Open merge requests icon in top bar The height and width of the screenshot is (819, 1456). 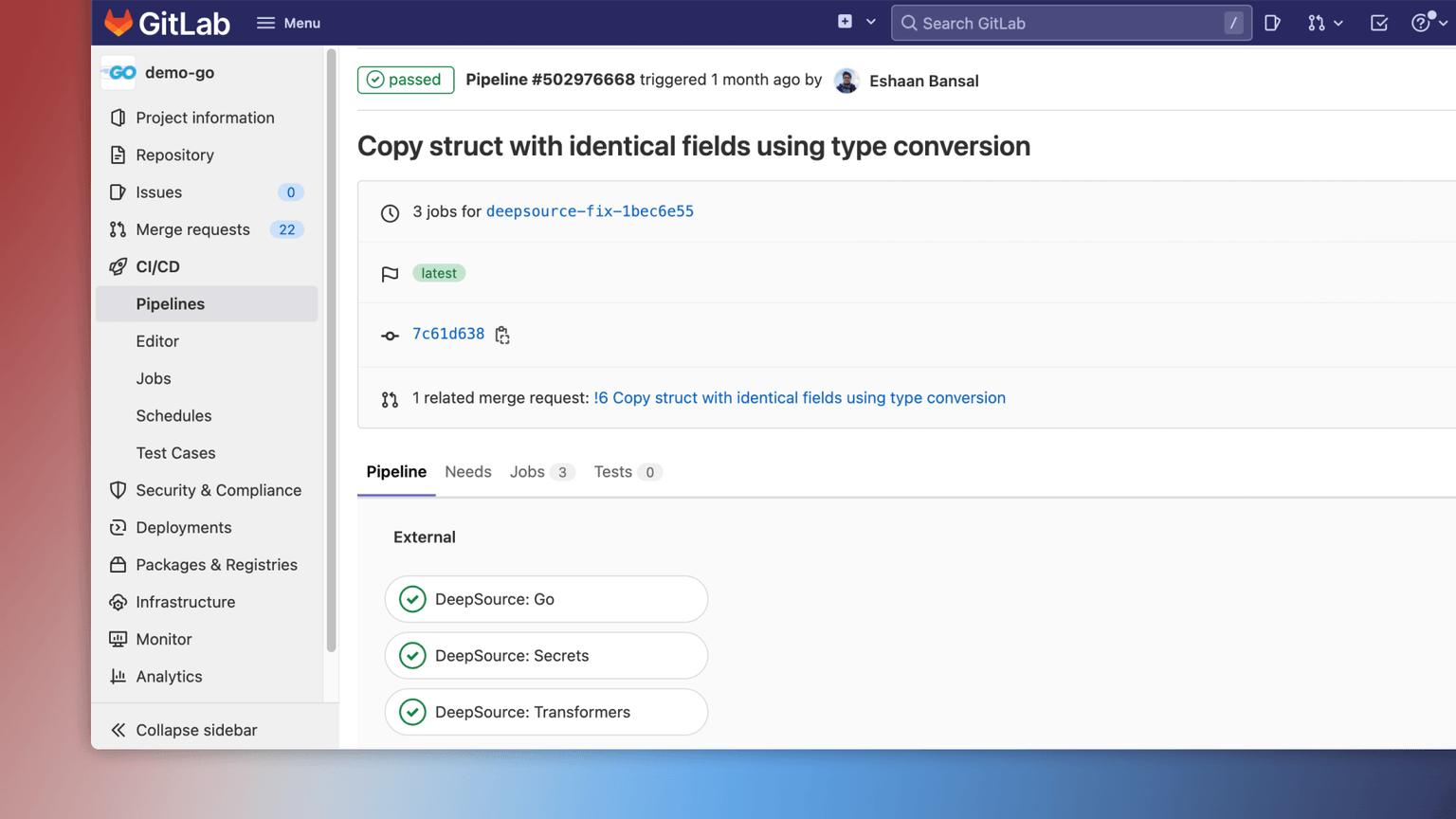click(x=1316, y=23)
